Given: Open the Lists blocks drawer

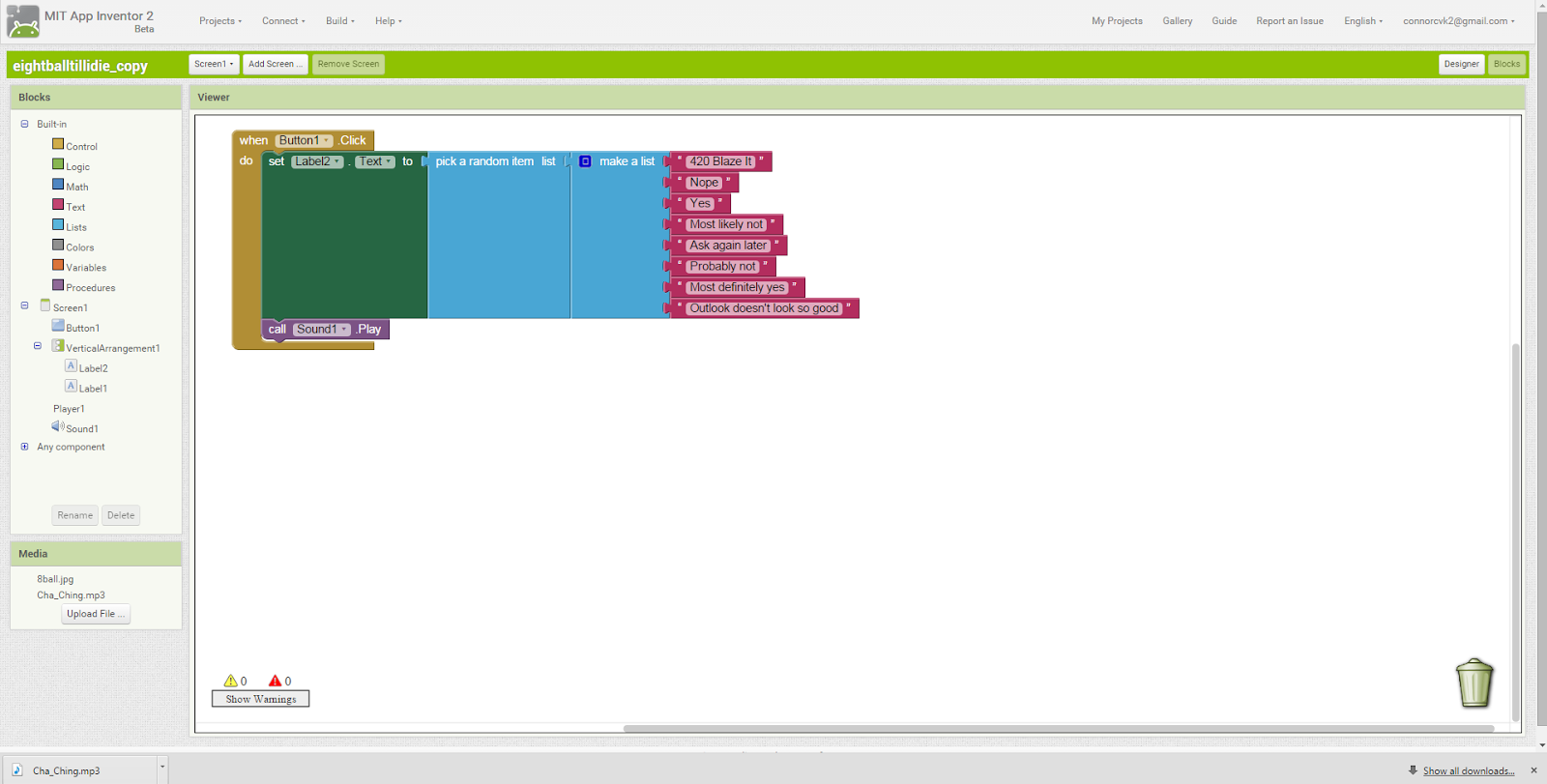Looking at the screenshot, I should (x=76, y=227).
